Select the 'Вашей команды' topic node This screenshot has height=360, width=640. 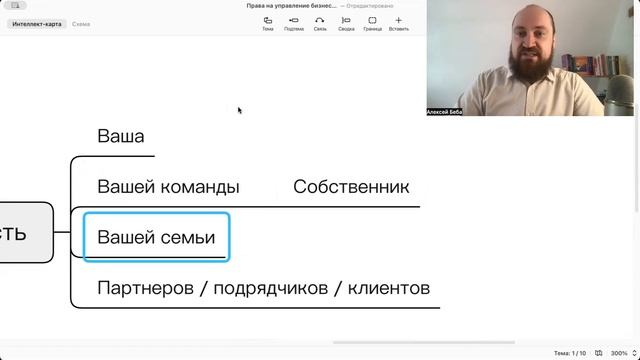point(168,187)
